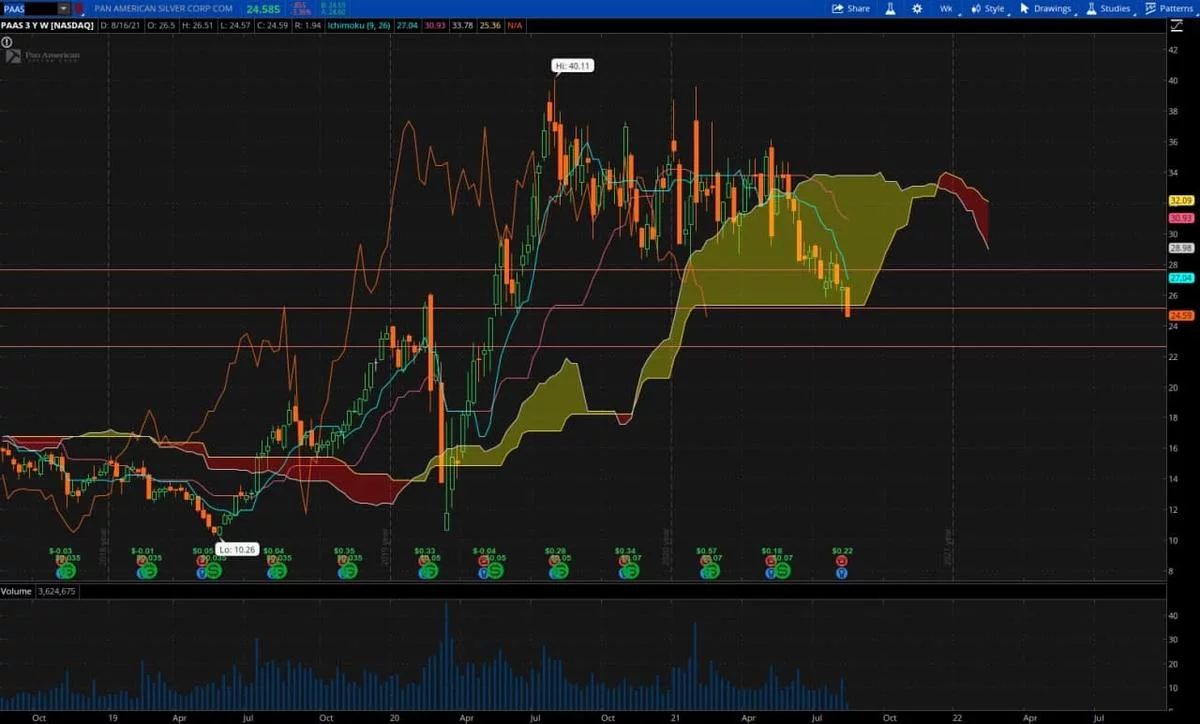
Task: Click the blue conference call icon under $-0.04
Action: click(x=483, y=573)
